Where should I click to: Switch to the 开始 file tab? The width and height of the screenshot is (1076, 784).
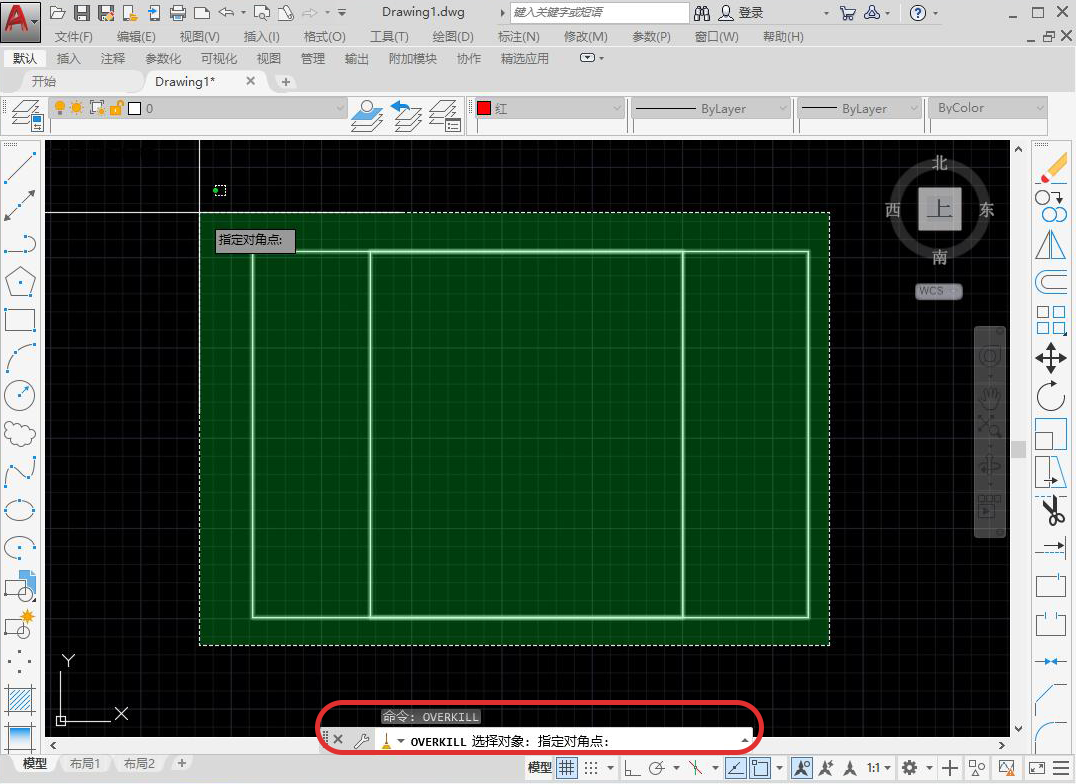[x=44, y=81]
